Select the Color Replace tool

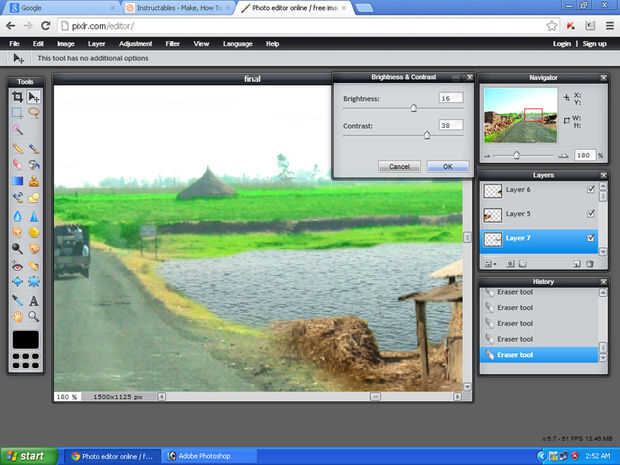point(17,197)
